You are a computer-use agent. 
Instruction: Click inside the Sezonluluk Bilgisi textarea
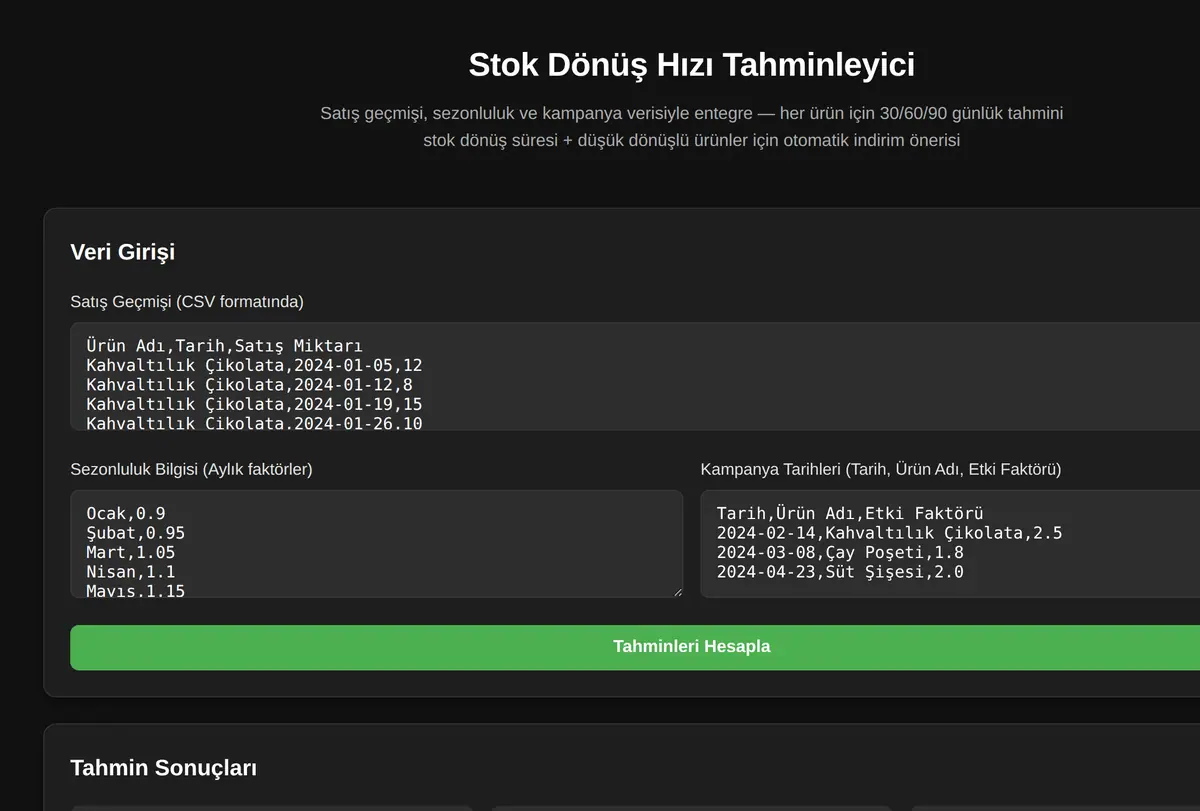tap(376, 544)
